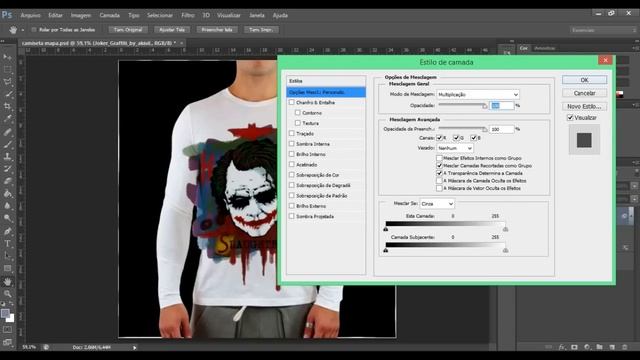The image size is (640, 360).
Task: Select the Paint Bucket tool
Action: tap(7, 193)
